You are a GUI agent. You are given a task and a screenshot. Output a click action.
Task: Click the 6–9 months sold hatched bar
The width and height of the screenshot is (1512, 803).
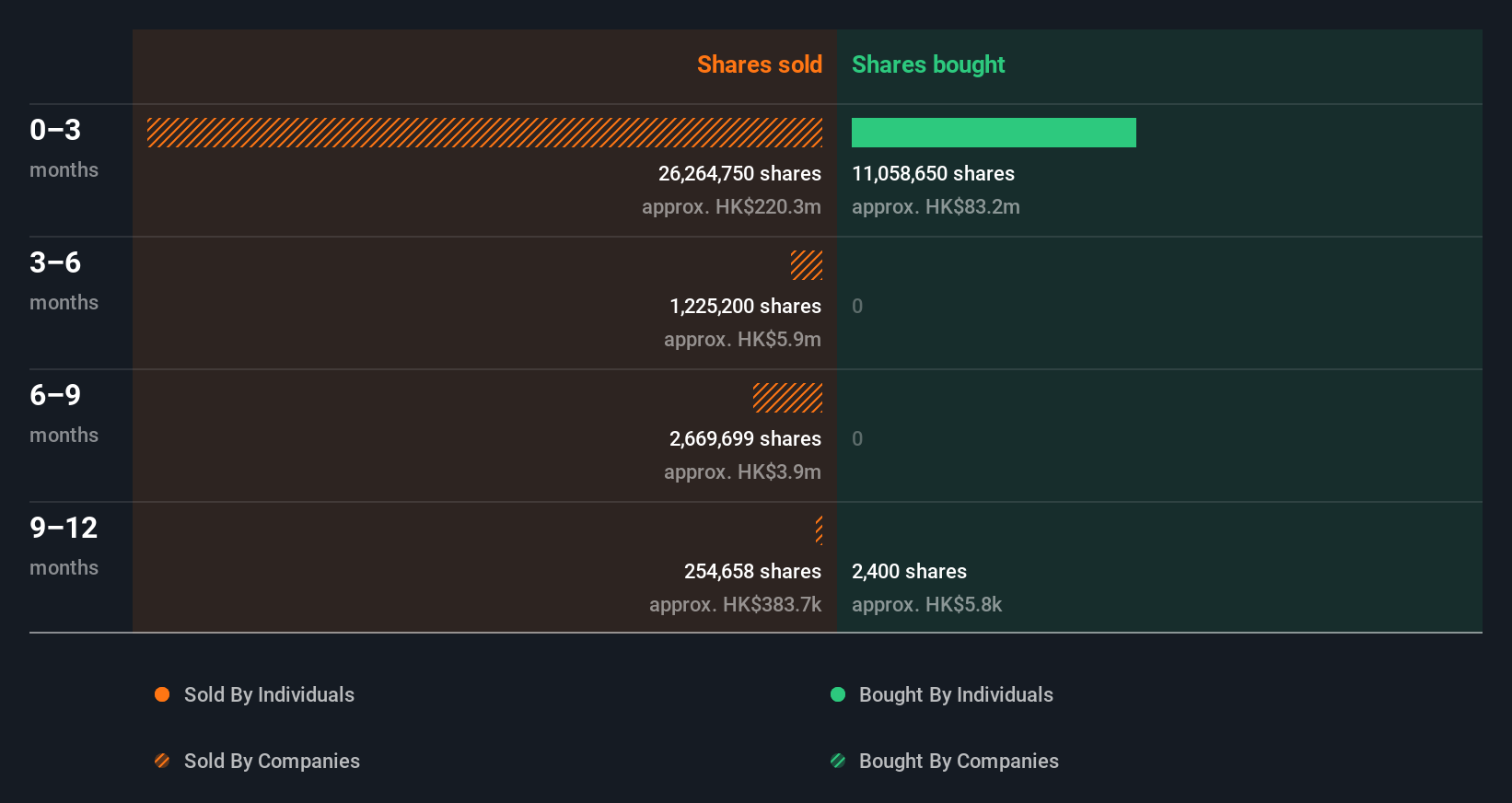tap(788, 398)
